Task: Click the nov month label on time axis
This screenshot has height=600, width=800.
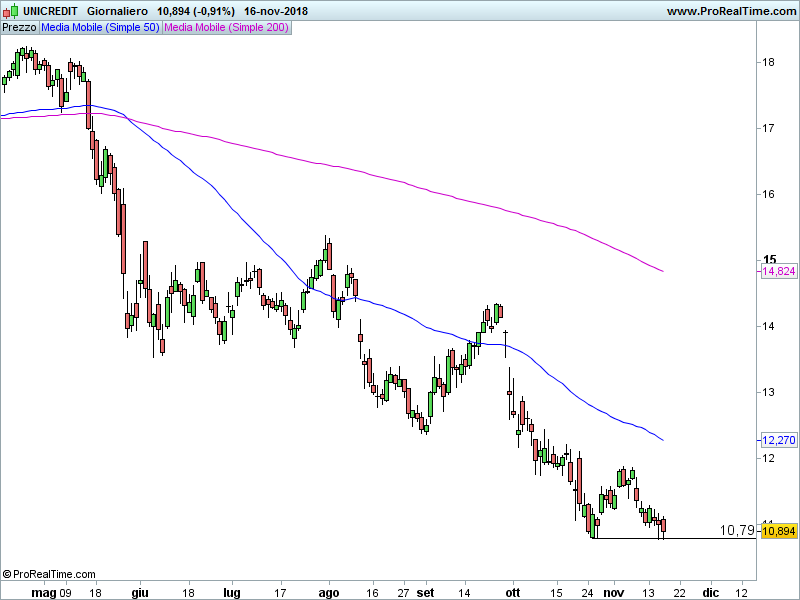Action: pos(613,592)
